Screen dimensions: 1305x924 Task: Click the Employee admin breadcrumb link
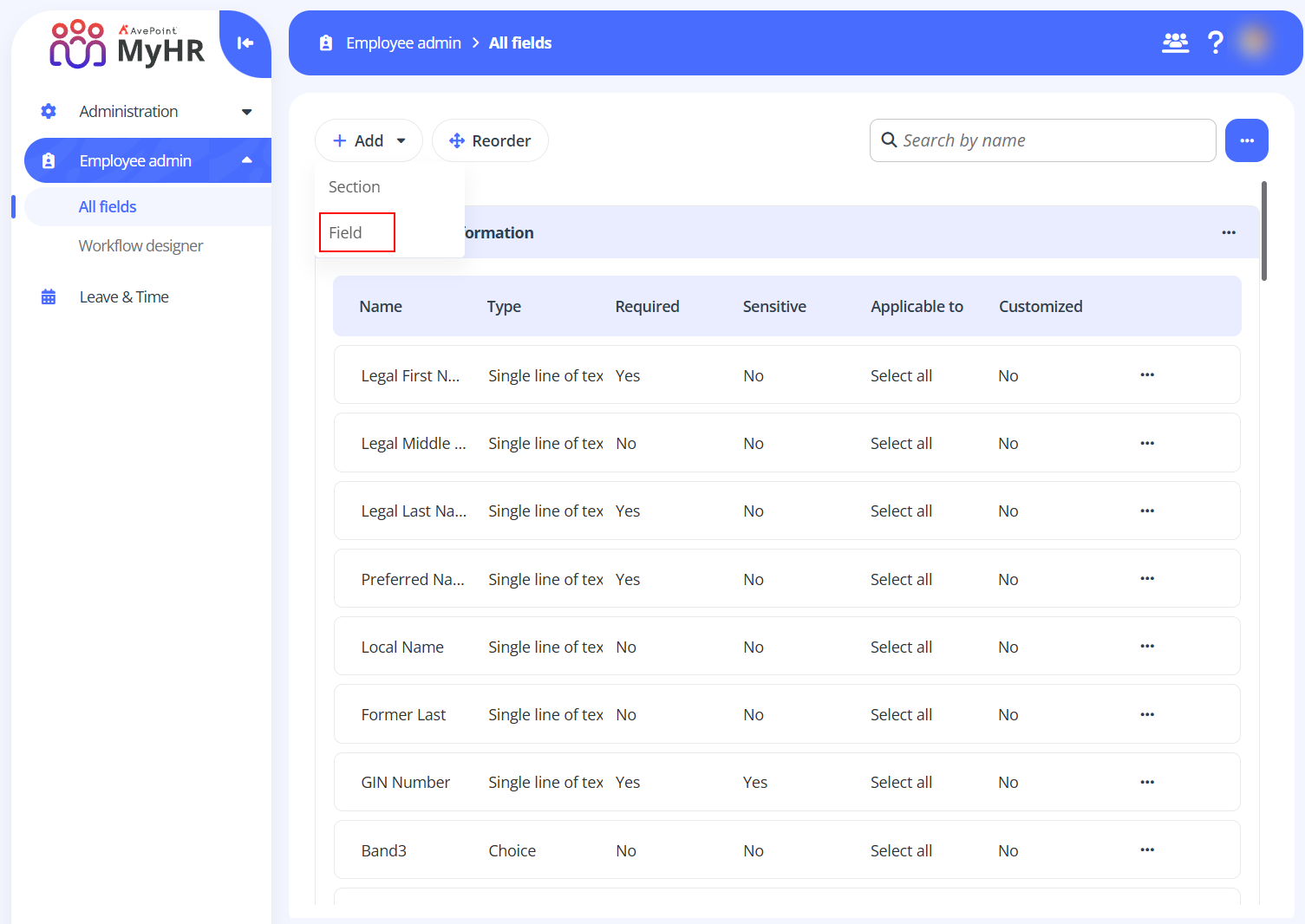(403, 42)
